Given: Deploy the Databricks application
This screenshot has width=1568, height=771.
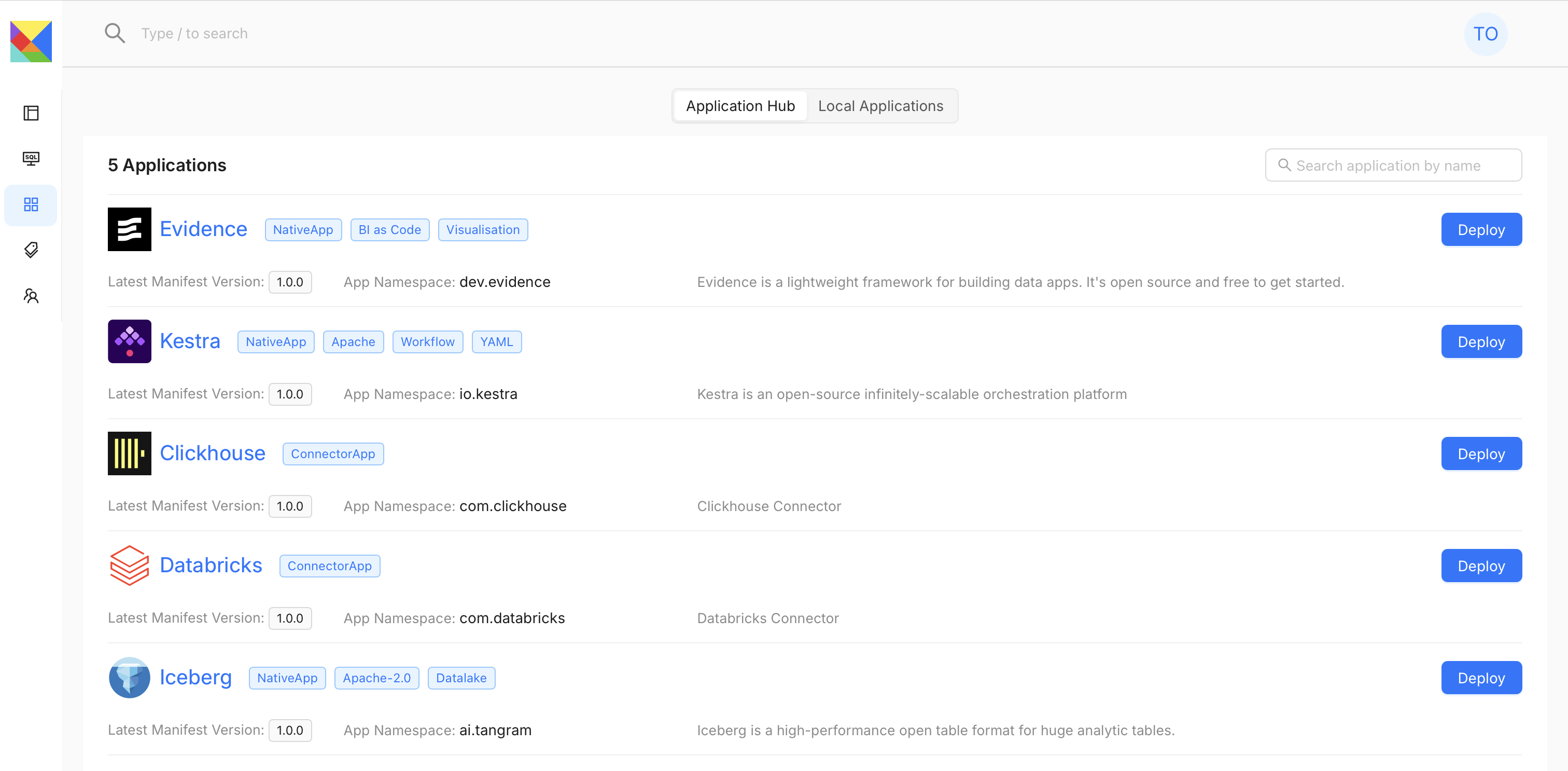Looking at the screenshot, I should (x=1481, y=566).
